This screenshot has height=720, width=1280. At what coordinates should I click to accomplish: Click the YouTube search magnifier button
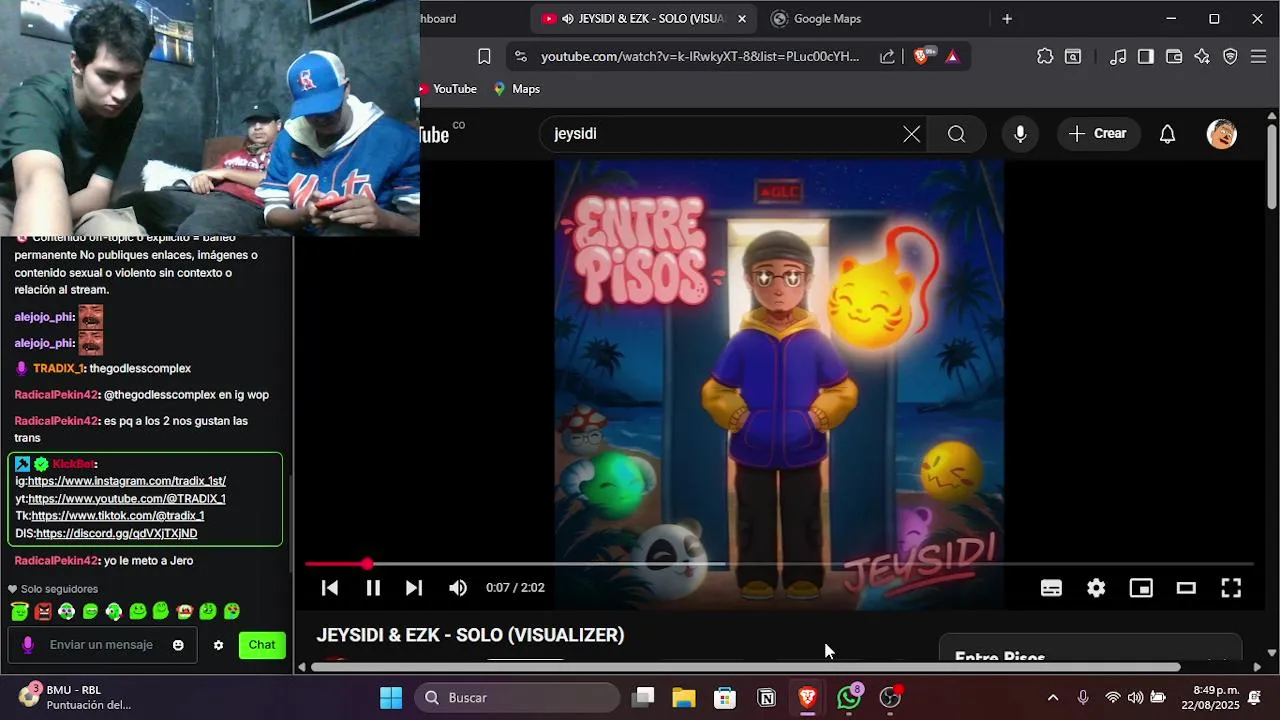coord(957,134)
